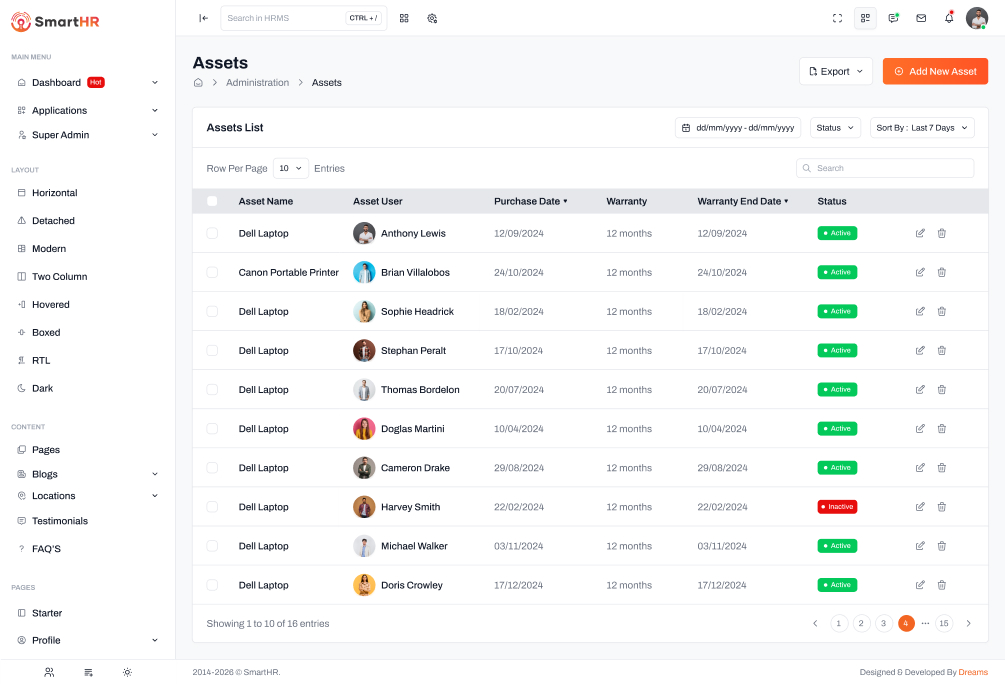Screen dimensions: 1005x684
Task: Toggle fullscreen mode icon in header
Action: [837, 18]
